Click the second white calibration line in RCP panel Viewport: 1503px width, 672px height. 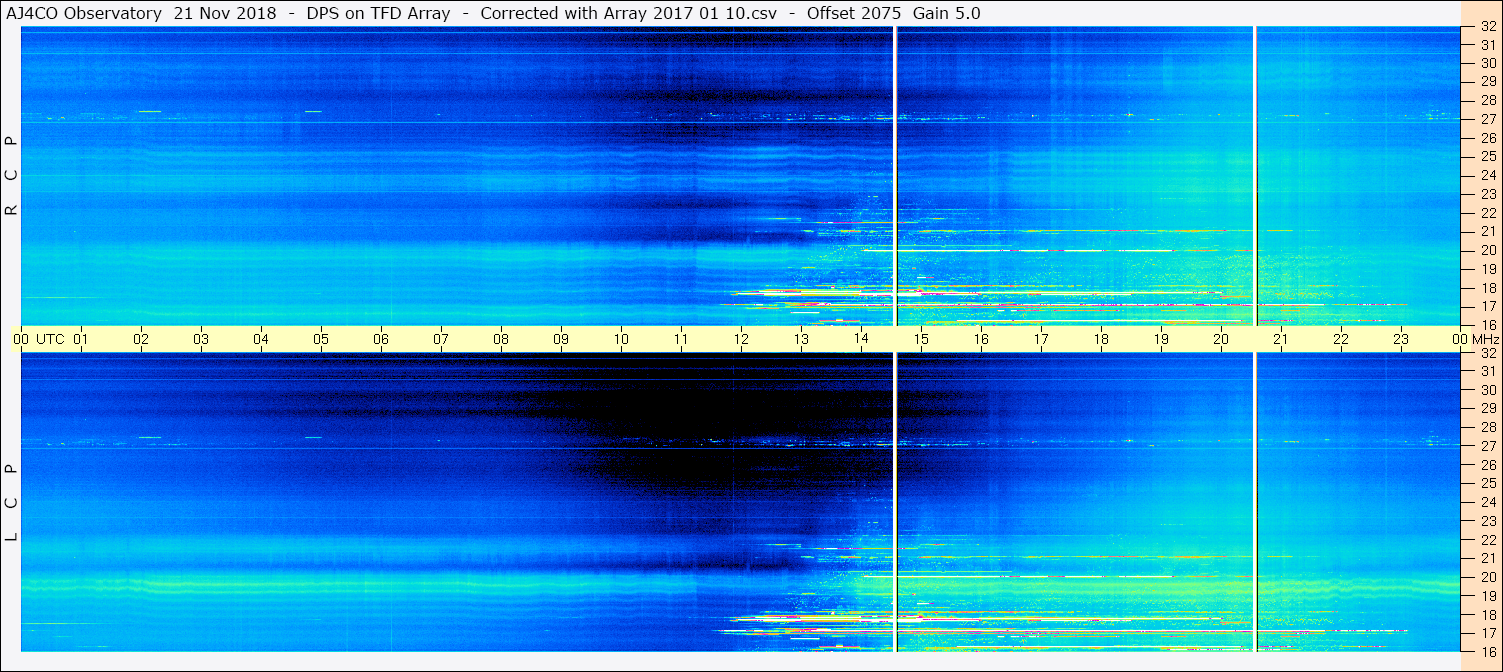[x=1254, y=176]
